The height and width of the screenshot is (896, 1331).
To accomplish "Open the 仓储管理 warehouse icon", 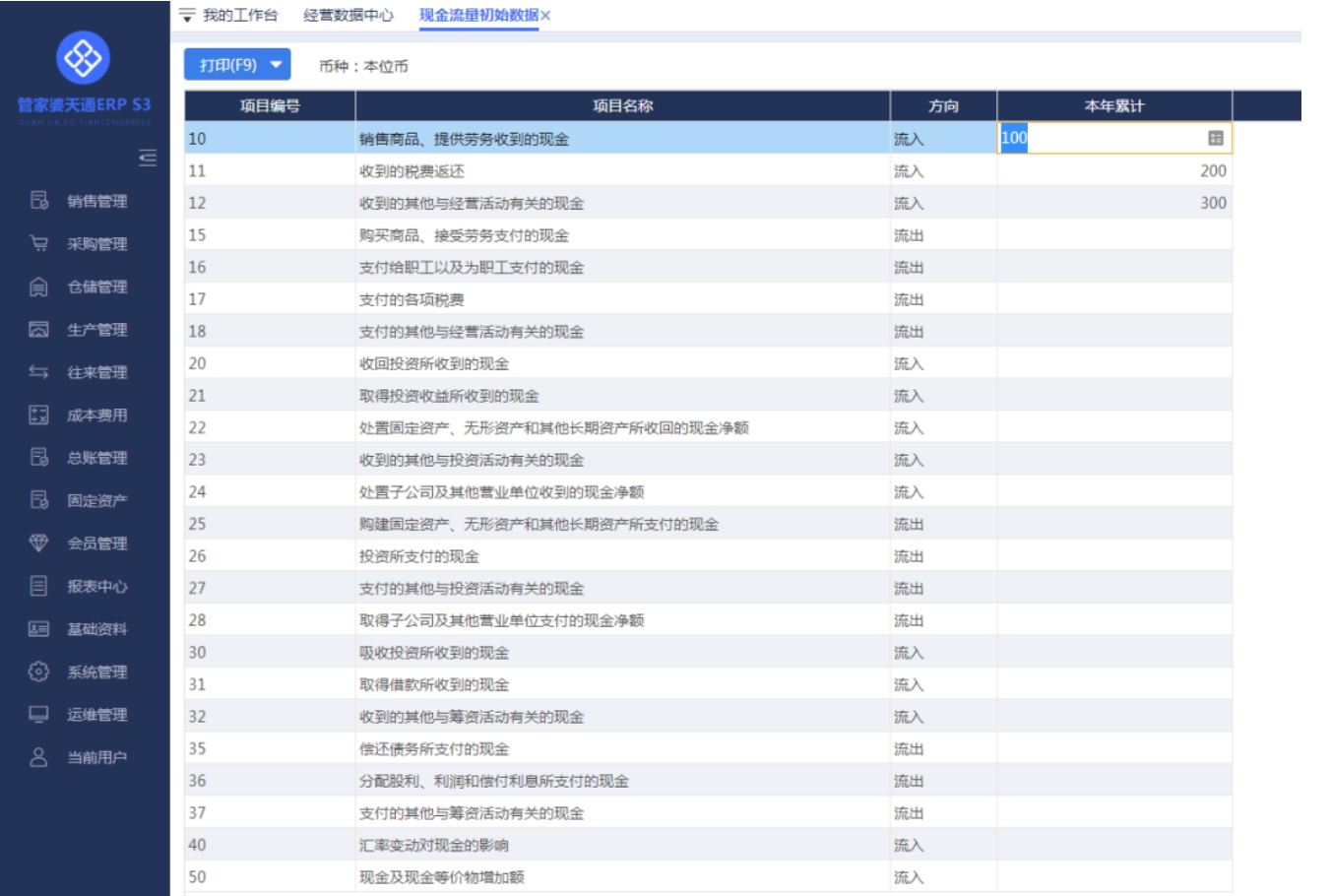I will (x=38, y=287).
